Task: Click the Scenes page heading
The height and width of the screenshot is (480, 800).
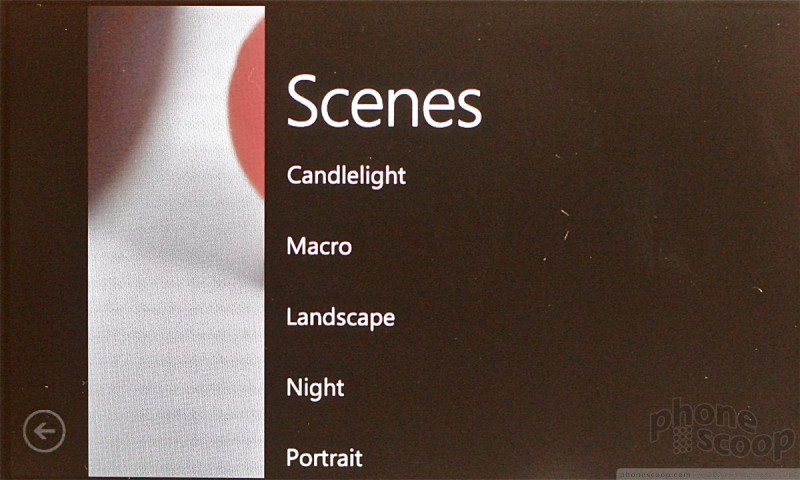Action: click(x=384, y=101)
